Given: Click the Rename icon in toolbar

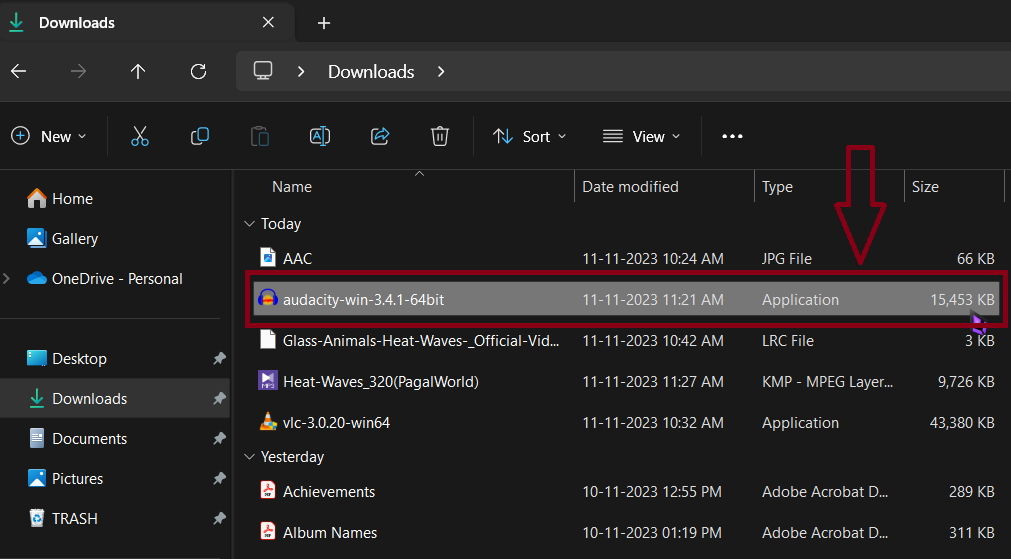Looking at the screenshot, I should [x=320, y=136].
